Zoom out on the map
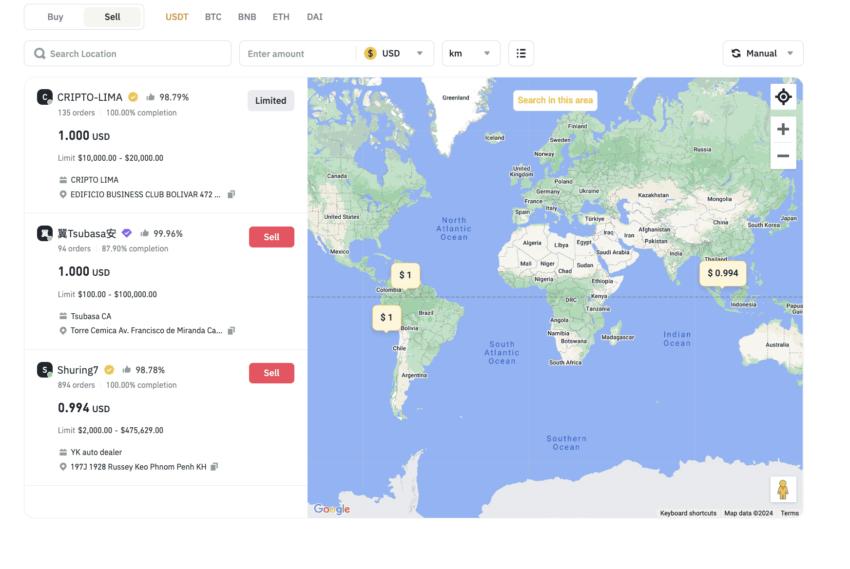The height and width of the screenshot is (569, 850). click(x=783, y=156)
